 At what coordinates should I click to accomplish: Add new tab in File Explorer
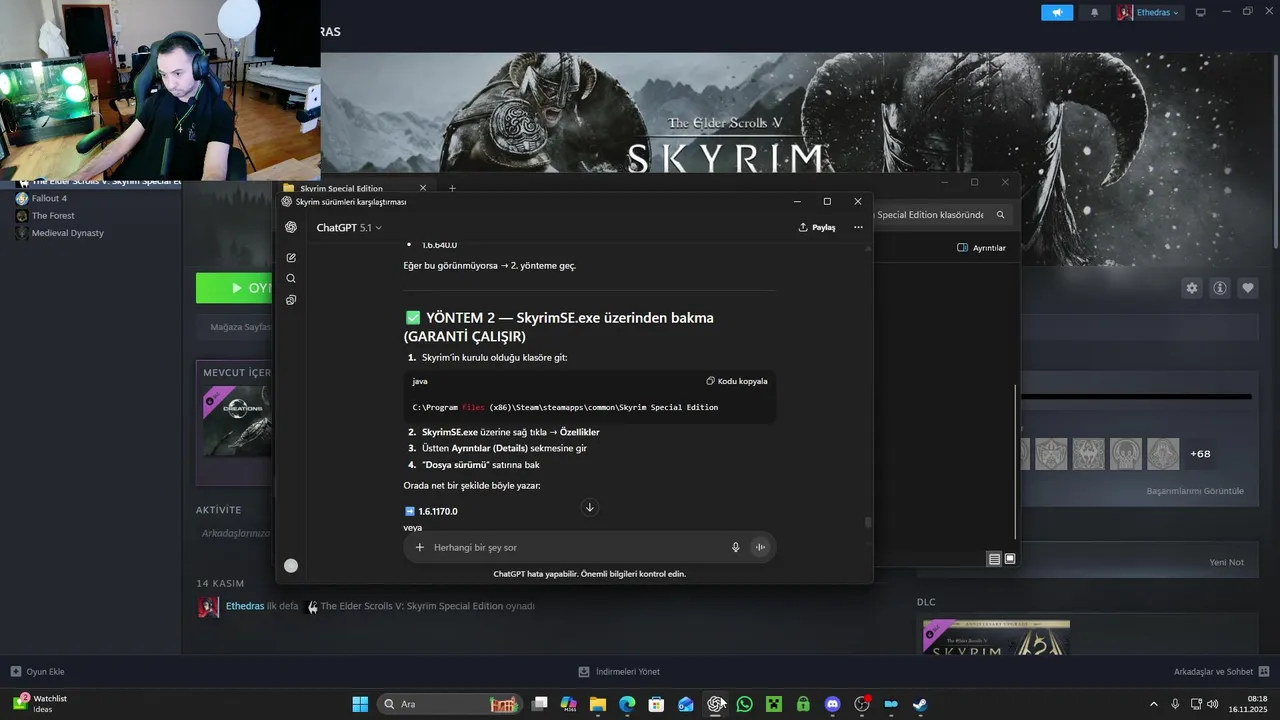point(452,188)
